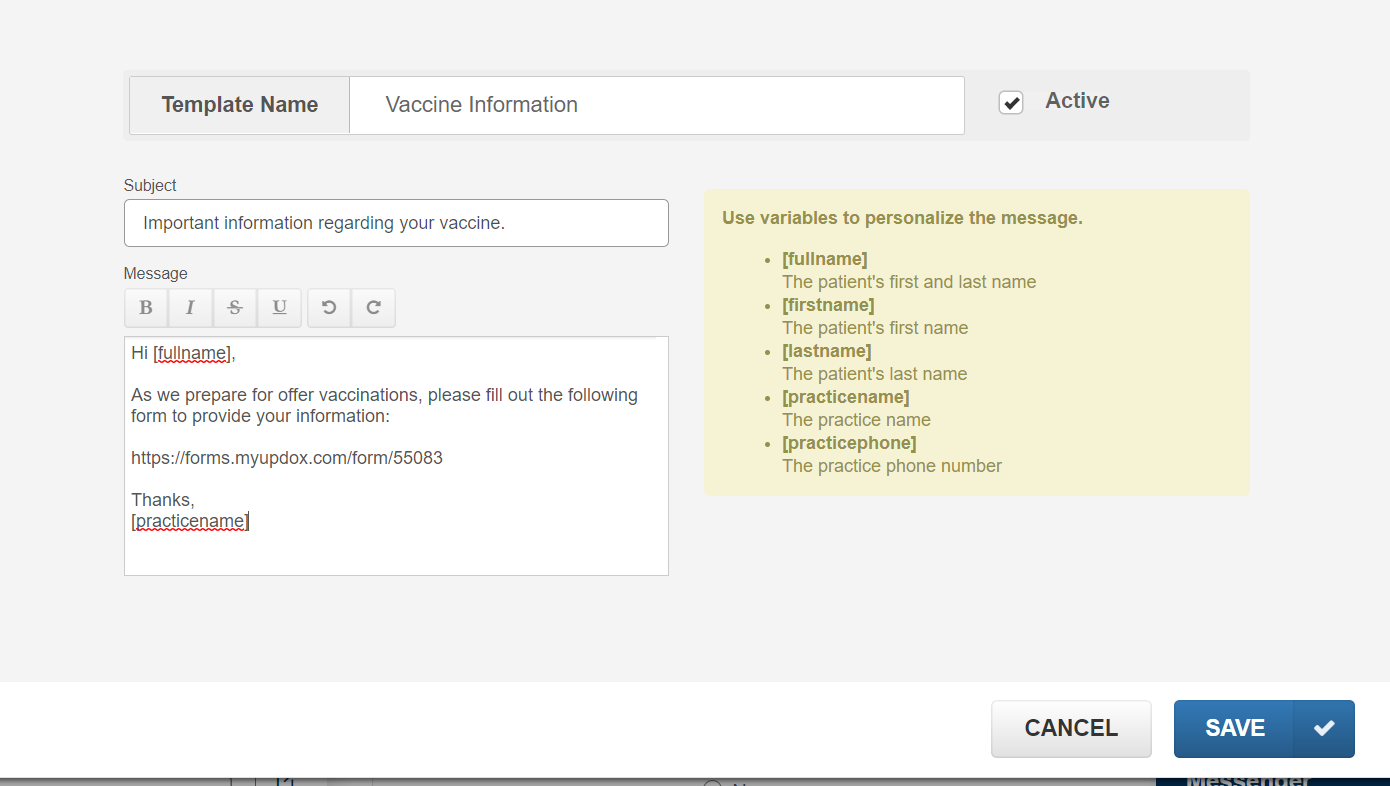Select the [fullname] variable in the help list
Screen dimensions: 1390x786
coord(825,260)
